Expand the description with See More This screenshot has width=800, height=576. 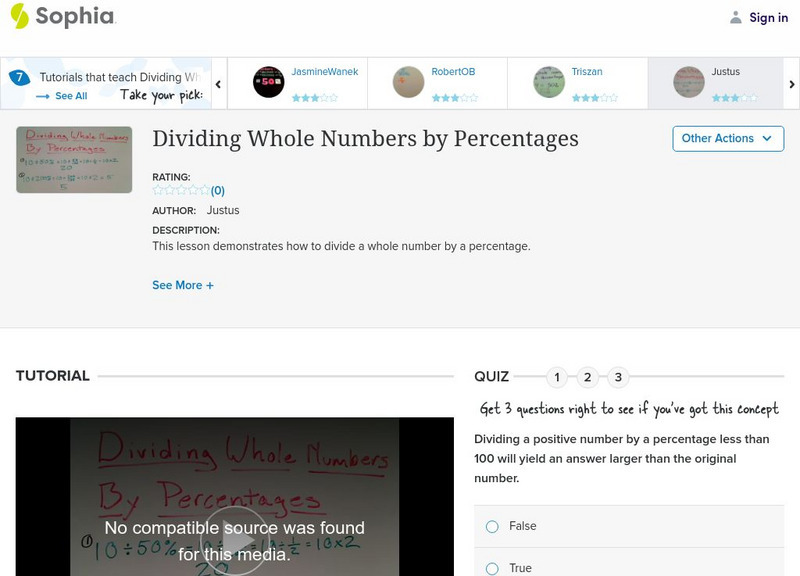click(183, 284)
